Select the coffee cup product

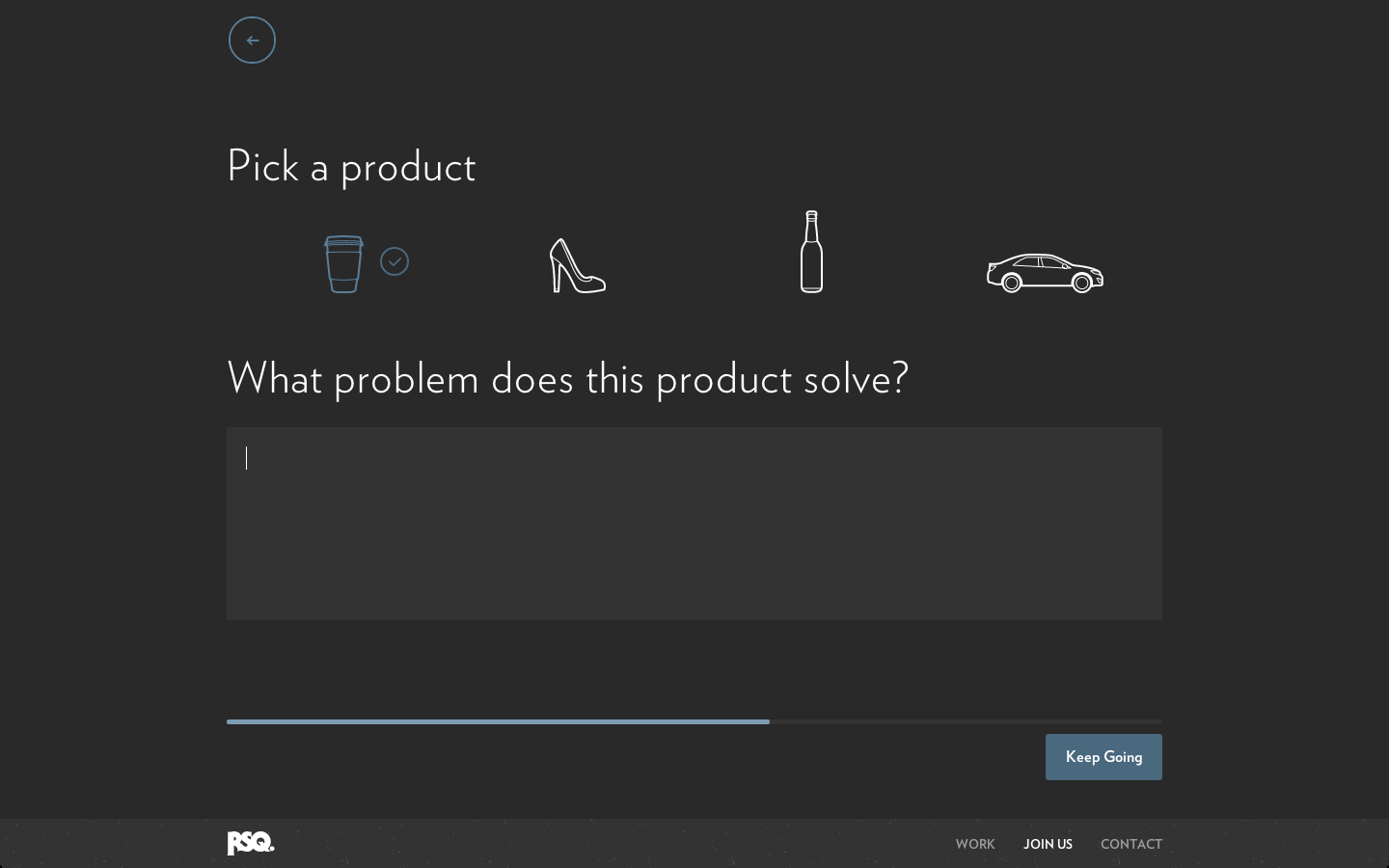(343, 264)
